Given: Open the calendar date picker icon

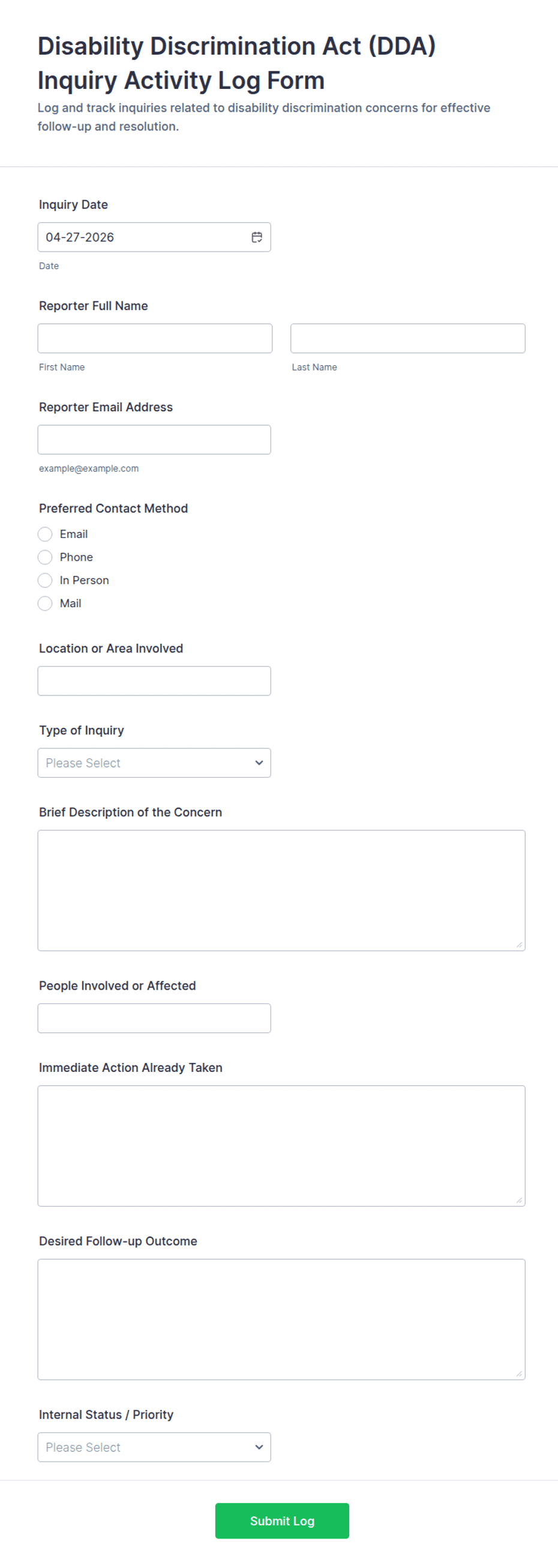Looking at the screenshot, I should 257,237.
